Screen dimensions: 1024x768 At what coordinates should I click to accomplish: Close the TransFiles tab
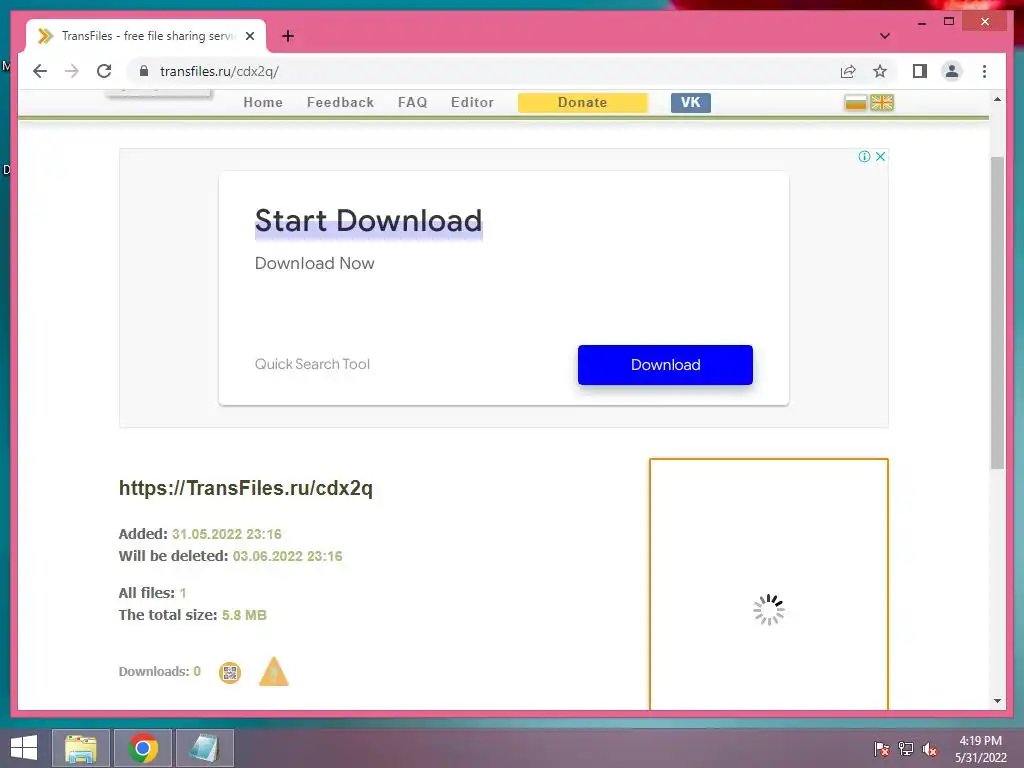249,36
